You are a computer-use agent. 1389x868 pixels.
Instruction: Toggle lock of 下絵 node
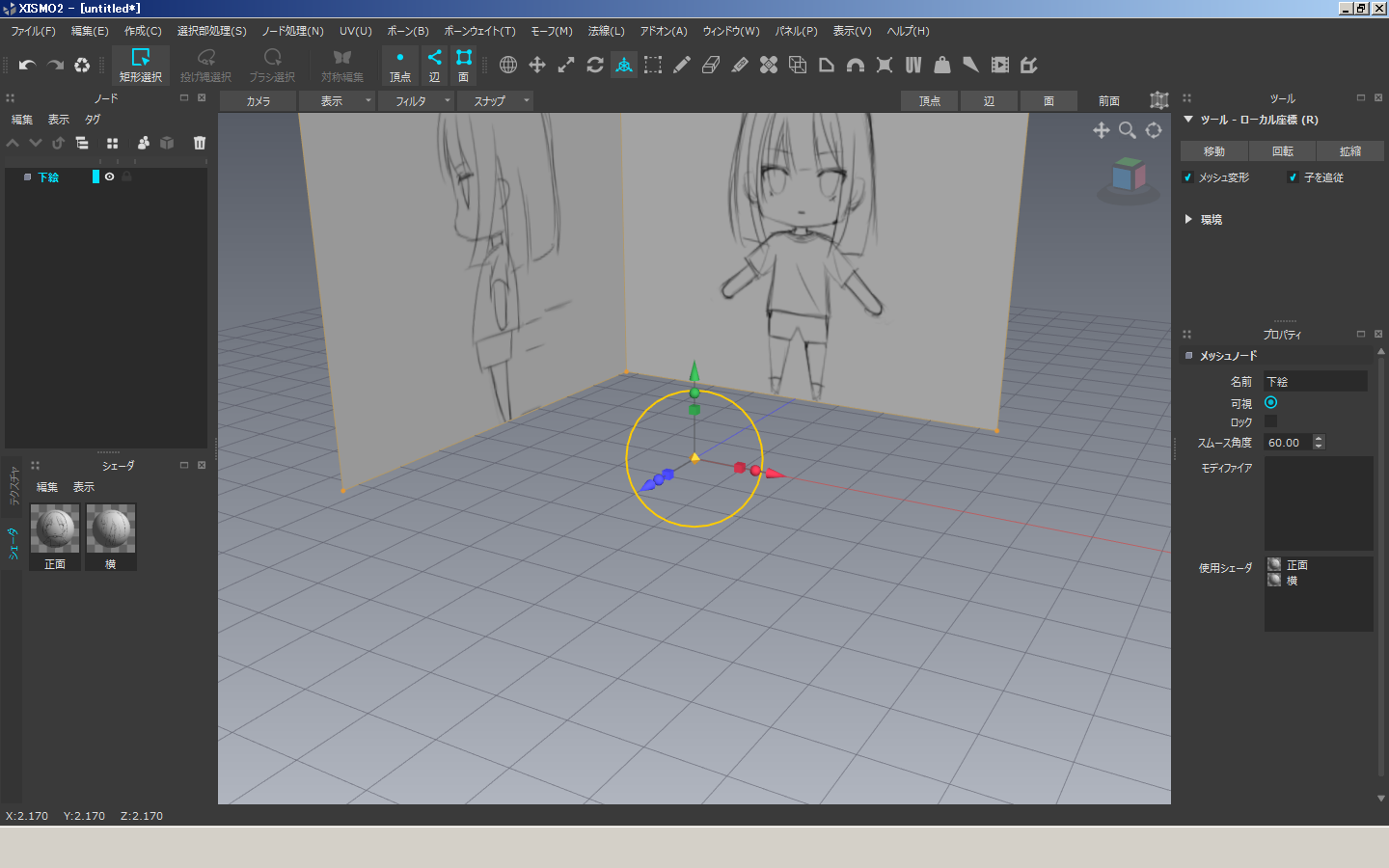coord(126,176)
